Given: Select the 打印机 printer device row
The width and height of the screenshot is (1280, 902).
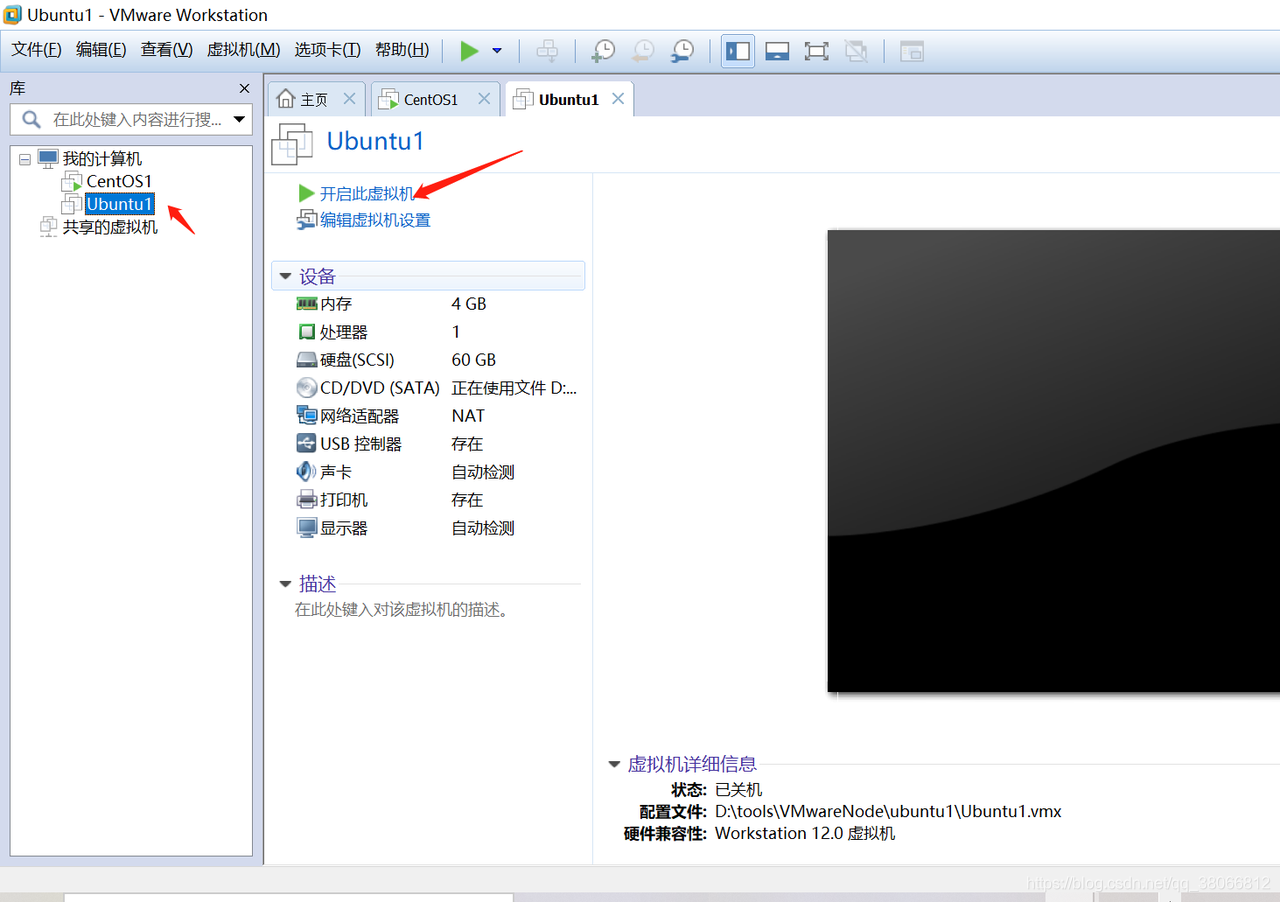Looking at the screenshot, I should (x=430, y=500).
